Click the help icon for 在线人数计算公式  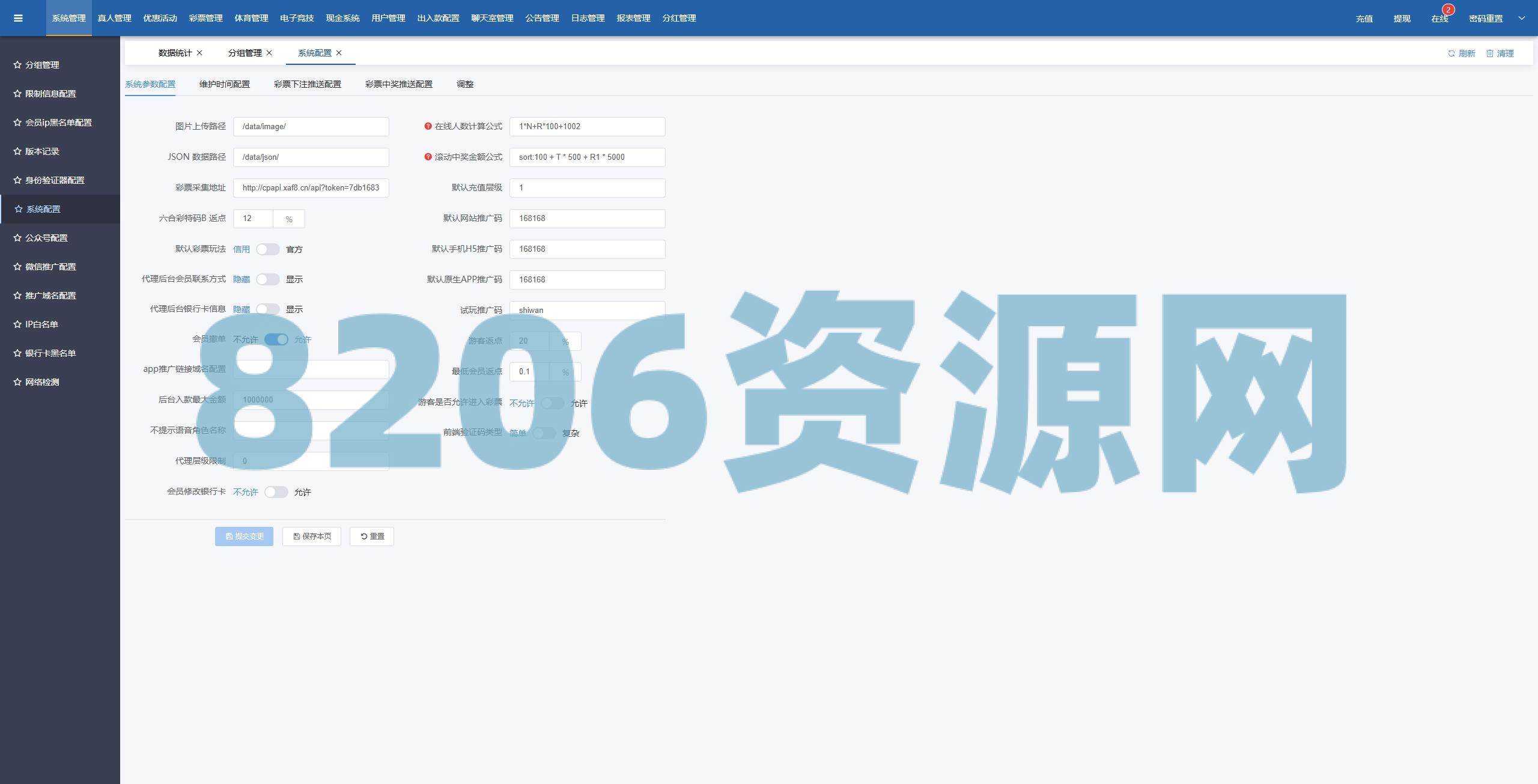point(428,126)
